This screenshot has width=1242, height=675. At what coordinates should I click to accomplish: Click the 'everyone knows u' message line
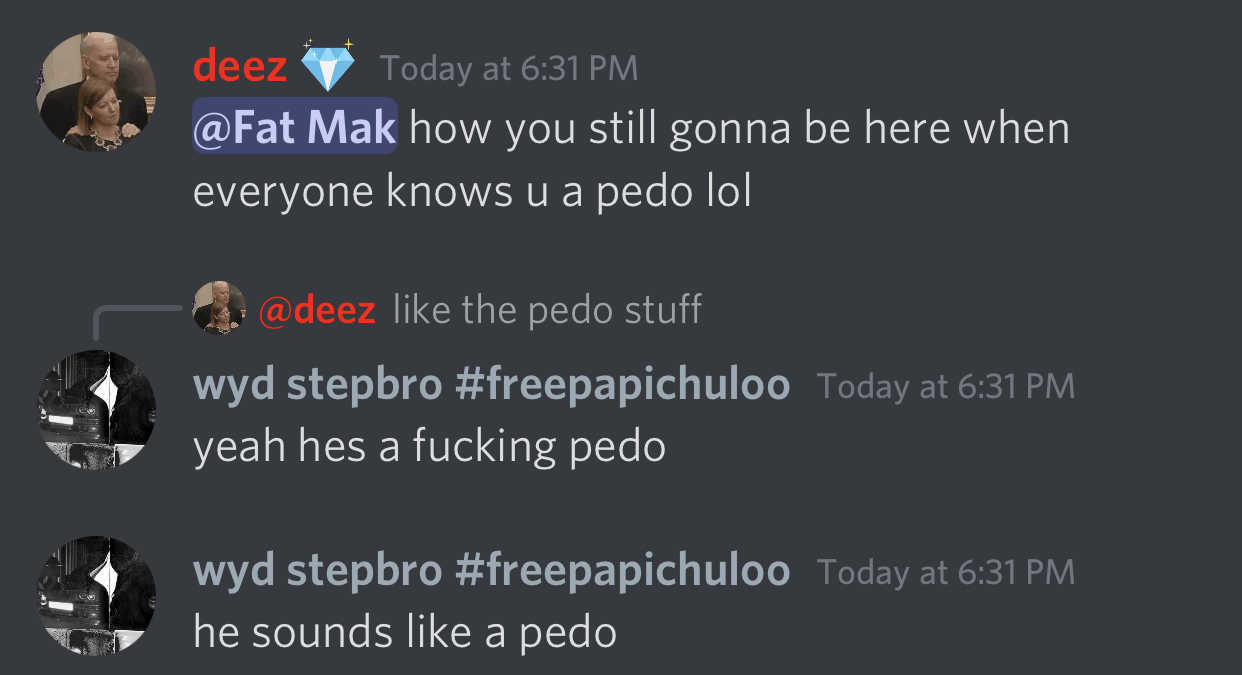(472, 192)
